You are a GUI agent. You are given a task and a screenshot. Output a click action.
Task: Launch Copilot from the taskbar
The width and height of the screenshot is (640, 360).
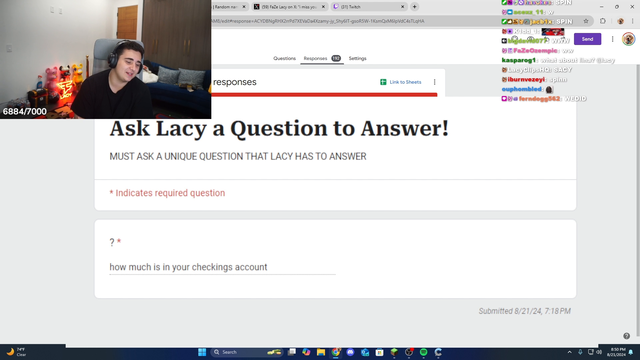(306, 352)
